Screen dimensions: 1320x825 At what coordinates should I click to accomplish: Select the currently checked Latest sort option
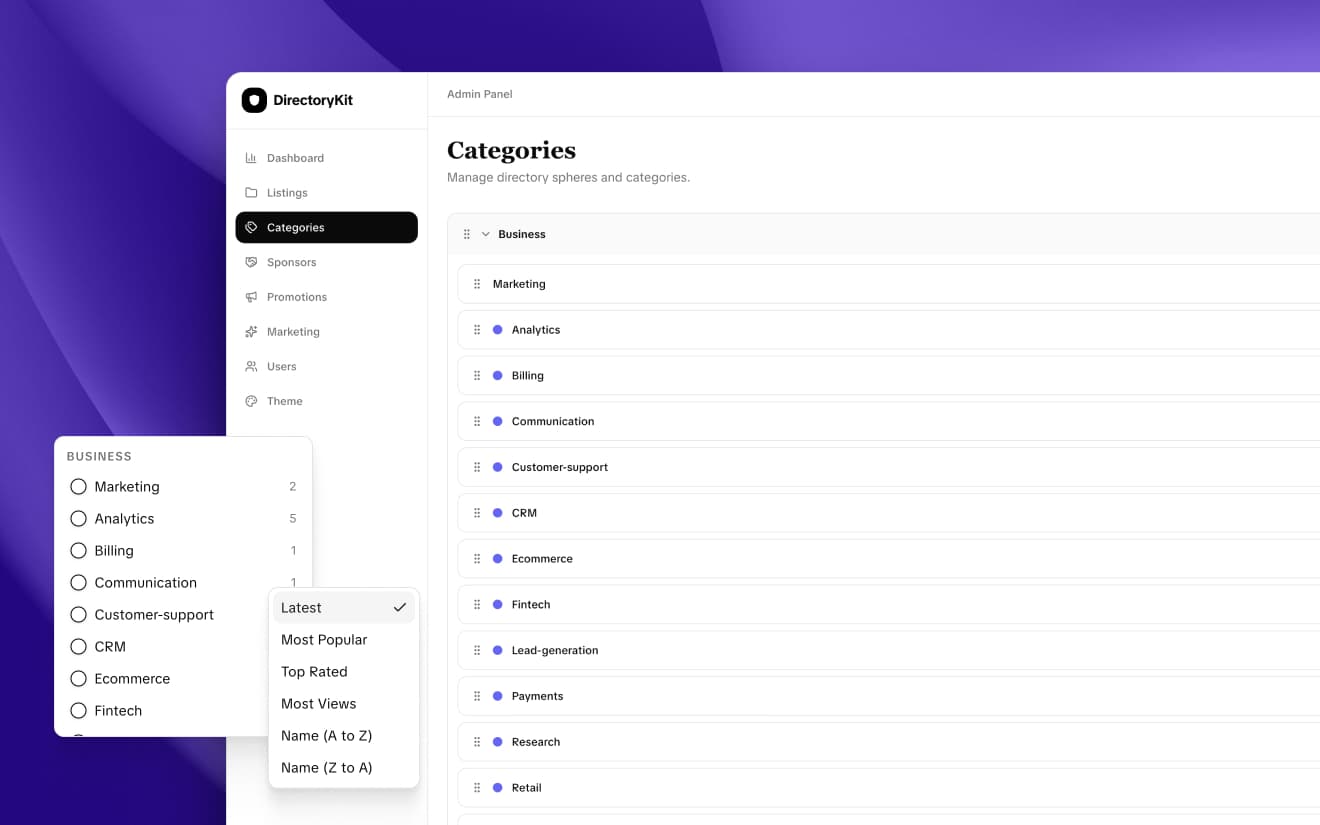pos(300,607)
